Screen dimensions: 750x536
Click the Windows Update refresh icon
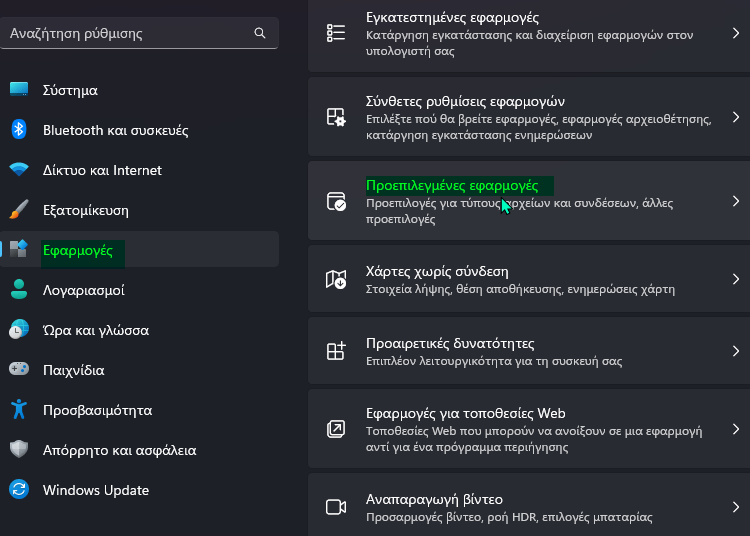[19, 490]
